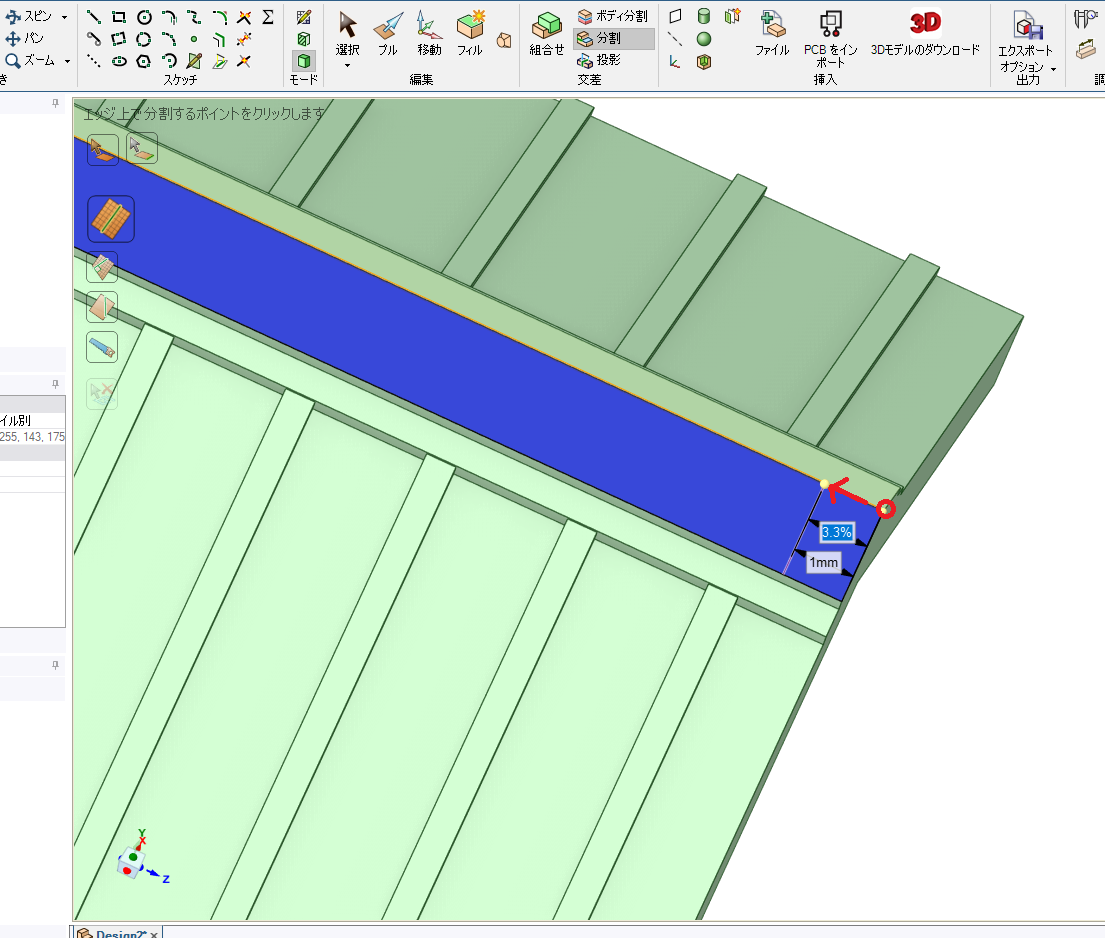Image resolution: width=1105 pixels, height=938 pixels.
Task: Select the Pull (プル) tool
Action: pyautogui.click(x=387, y=33)
